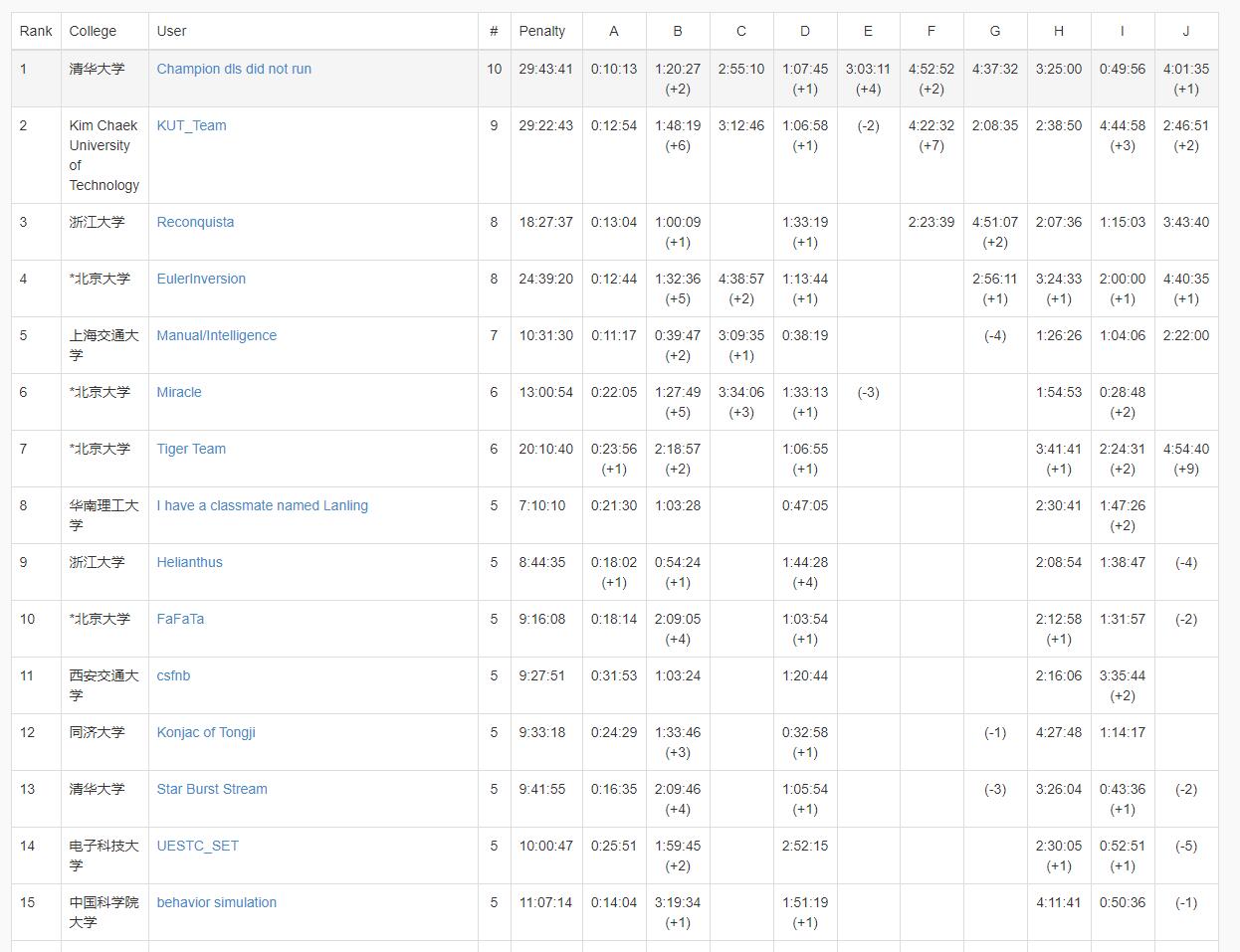This screenshot has width=1240, height=952.
Task: Open the KUT_Team user link
Action: [191, 125]
